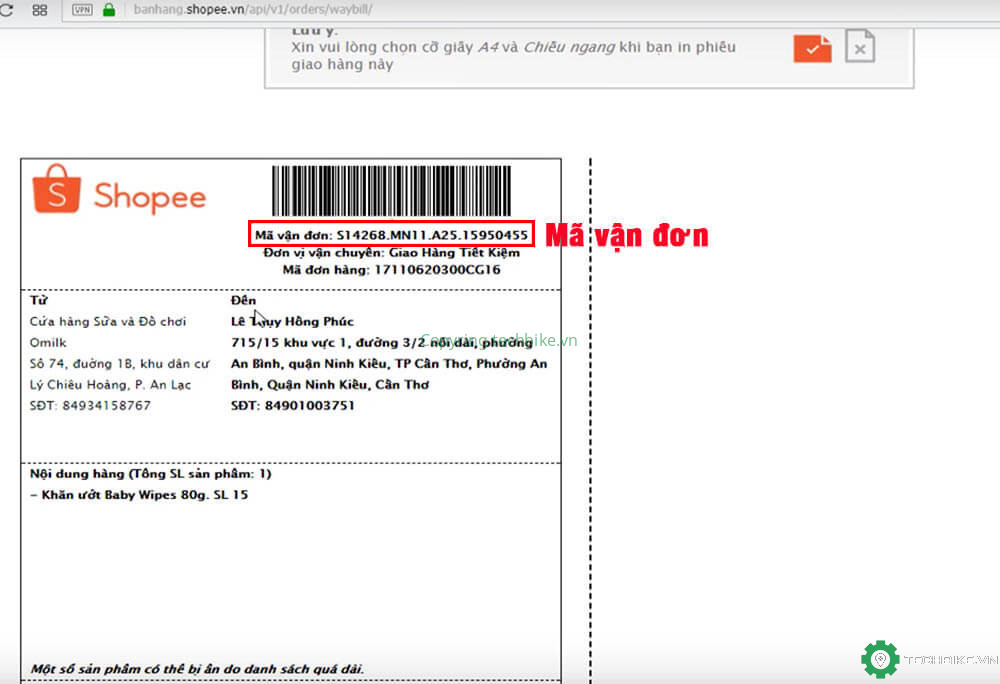Click the orange Mã vận đơn label

625,235
